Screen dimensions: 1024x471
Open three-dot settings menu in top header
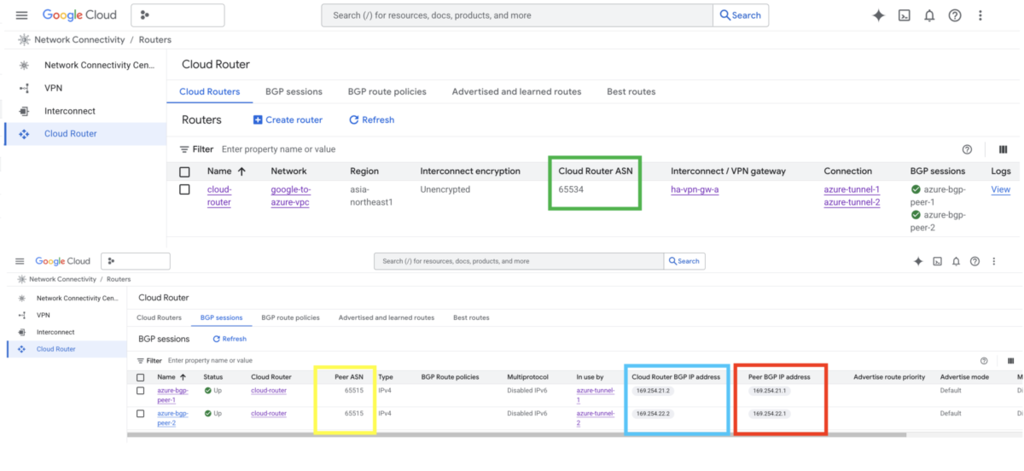(980, 16)
